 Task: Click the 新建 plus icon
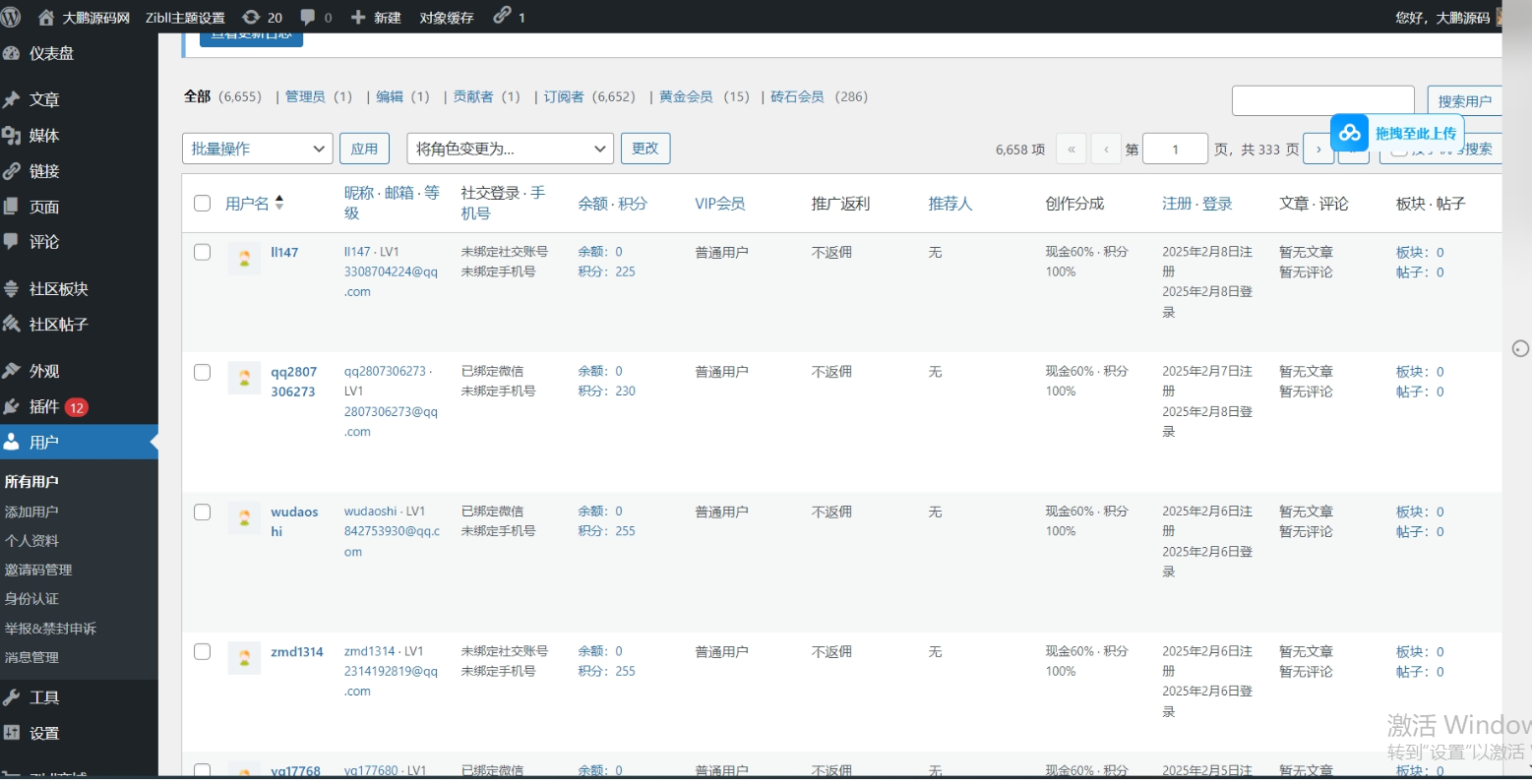pyautogui.click(x=358, y=18)
